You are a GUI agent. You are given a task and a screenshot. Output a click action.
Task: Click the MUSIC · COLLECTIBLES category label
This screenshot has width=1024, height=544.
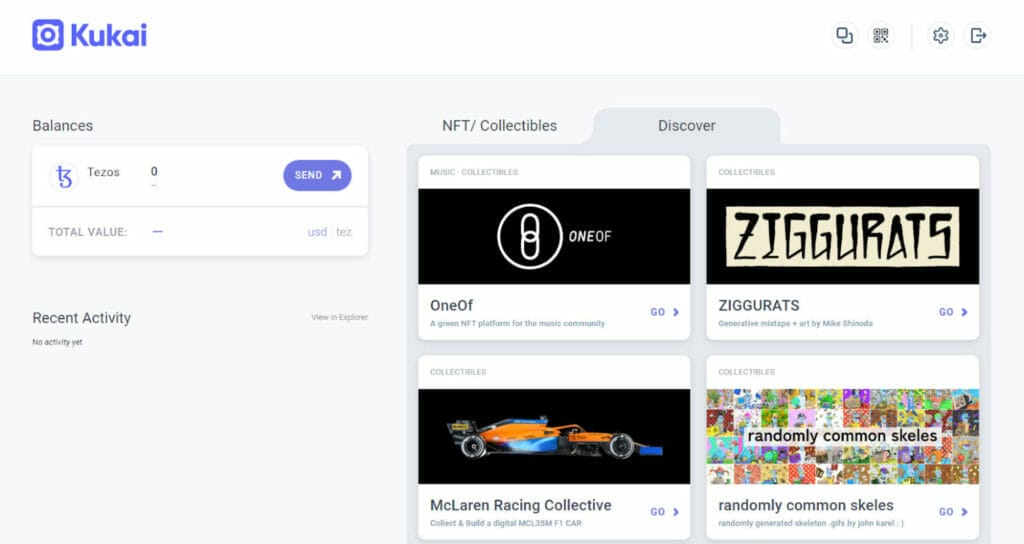tap(473, 172)
